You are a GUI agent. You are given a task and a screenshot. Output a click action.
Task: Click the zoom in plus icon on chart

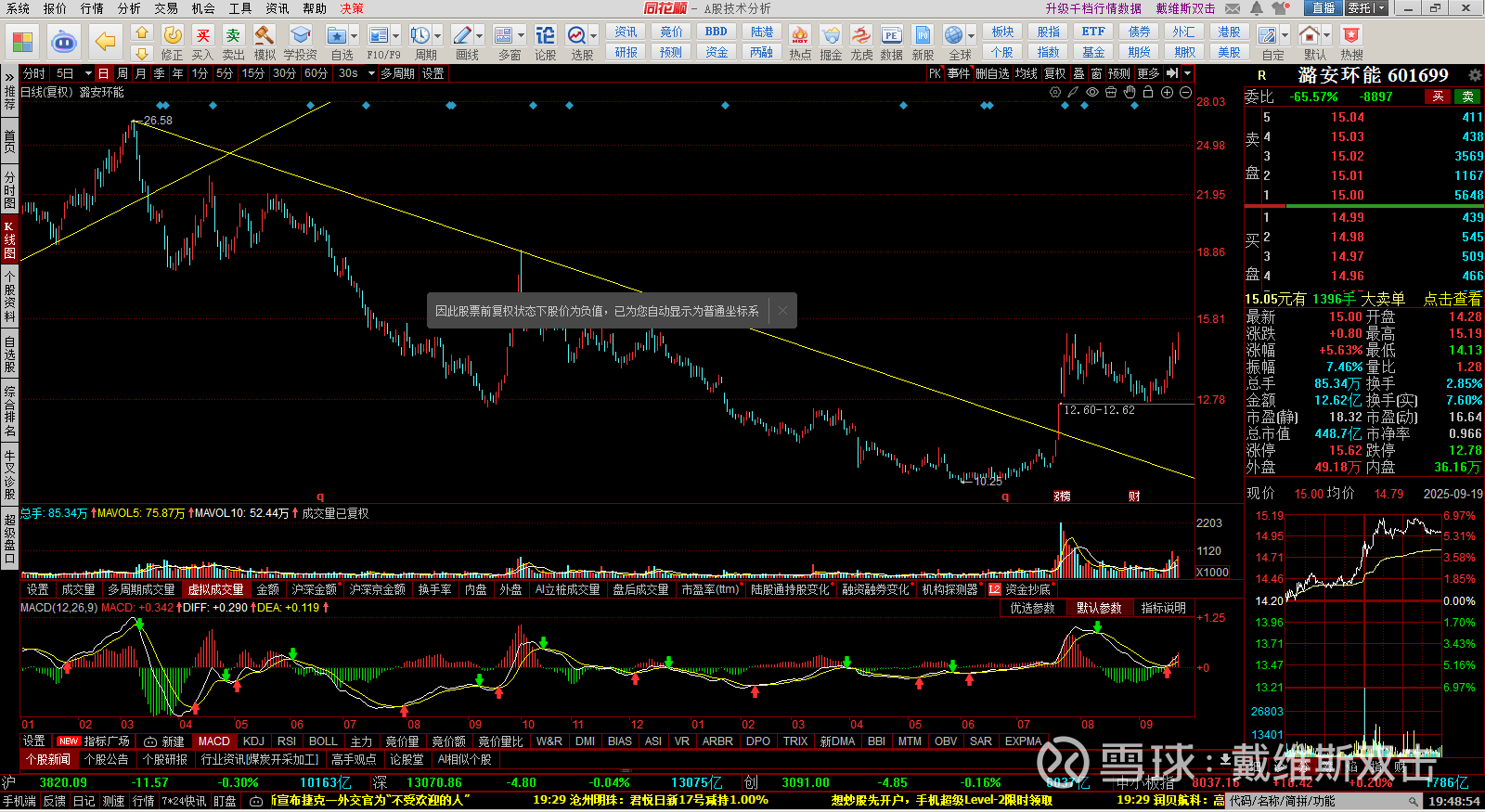(1167, 92)
